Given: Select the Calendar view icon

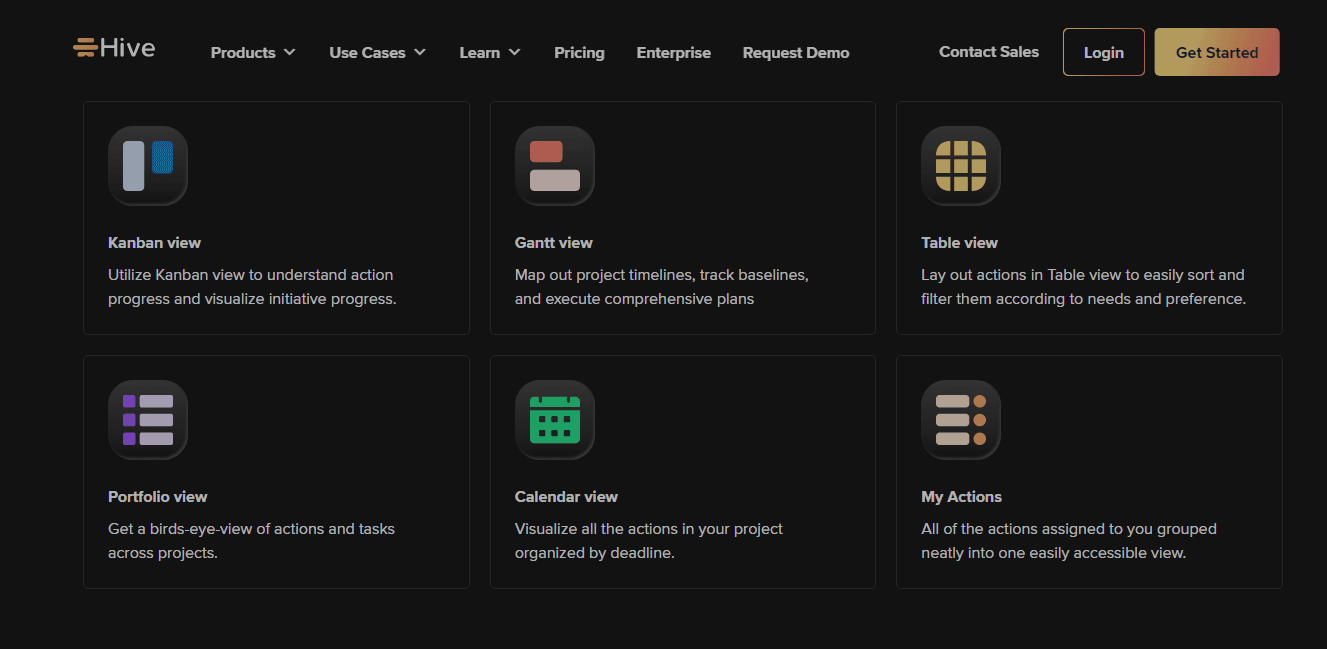Looking at the screenshot, I should 554,420.
